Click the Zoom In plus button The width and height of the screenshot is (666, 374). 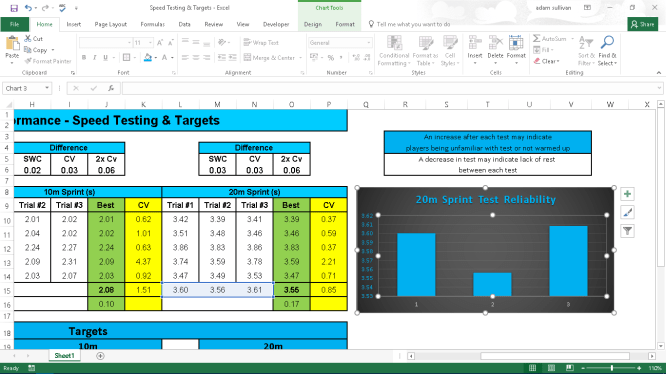[639, 368]
